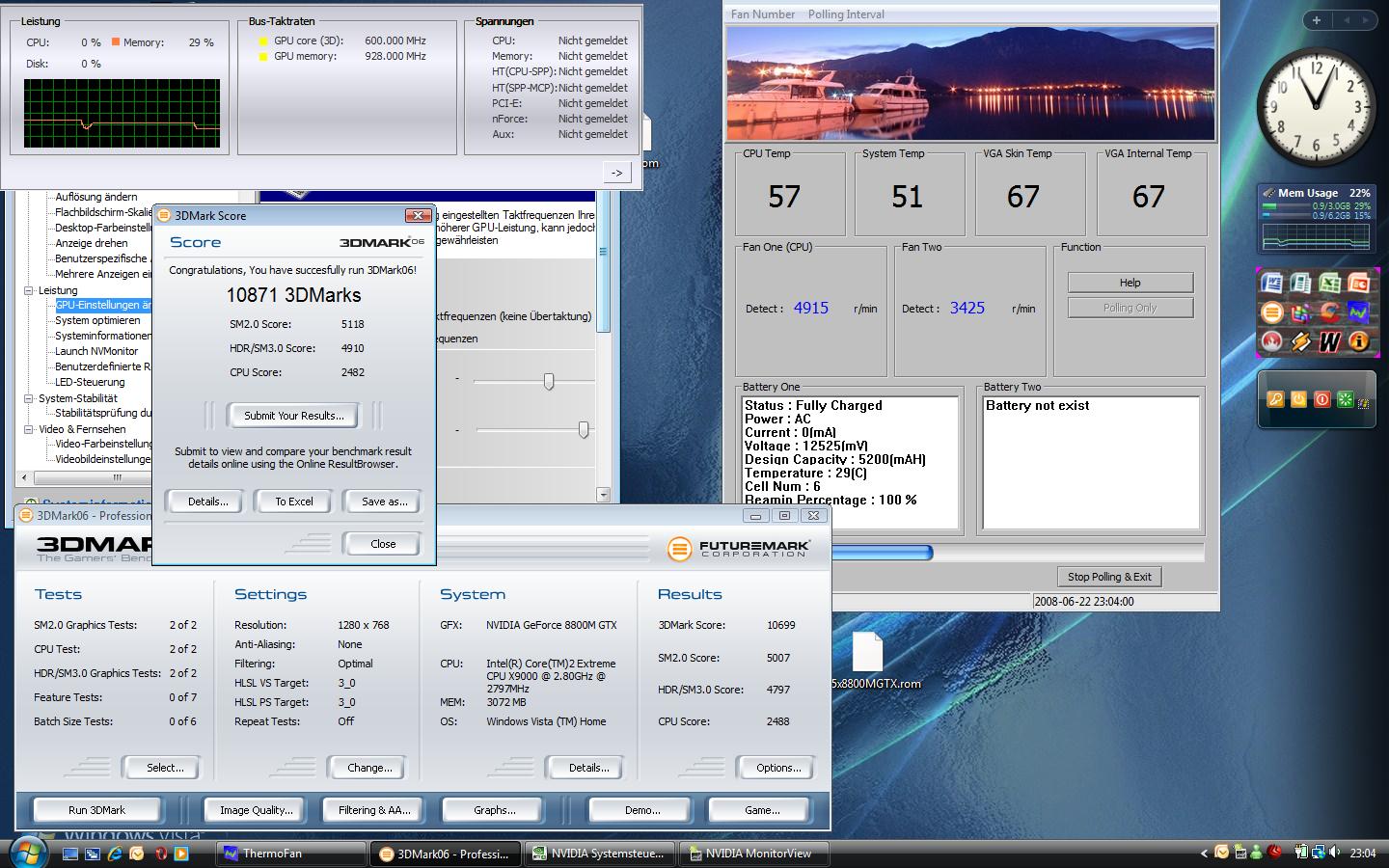This screenshot has height=868, width=1389.
Task: Open volume speaker icon in system tray
Action: [1335, 853]
